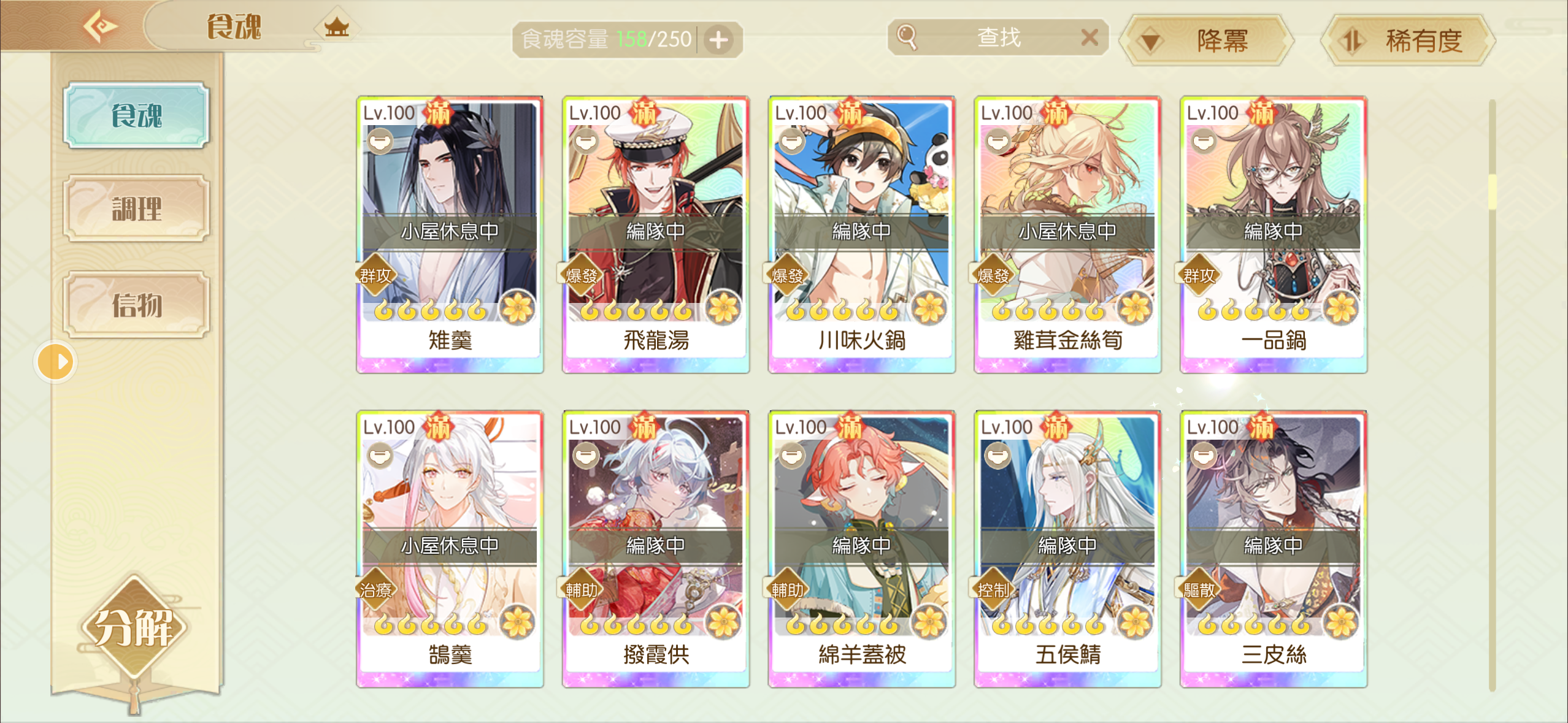
Task: Open the 稀有度 sort criteria selector
Action: point(1408,40)
